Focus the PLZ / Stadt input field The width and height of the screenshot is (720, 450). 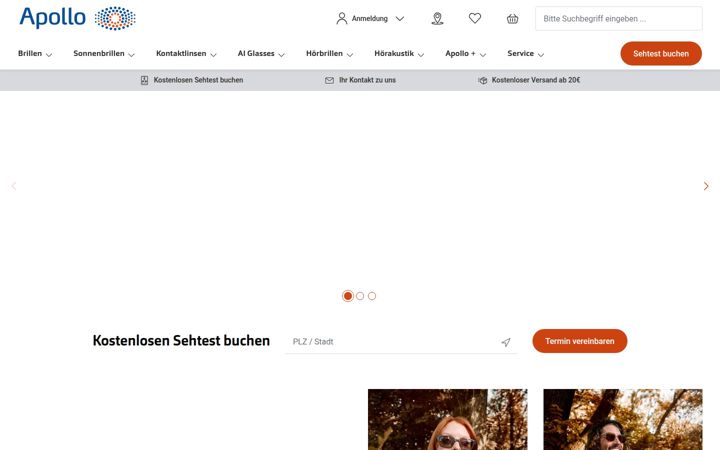point(400,342)
